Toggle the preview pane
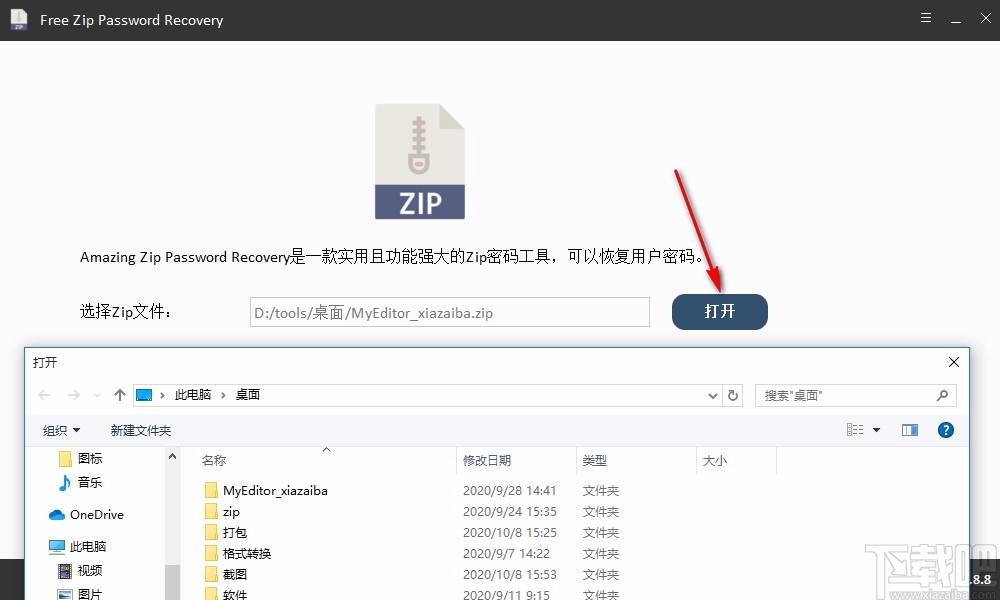 tap(909, 430)
